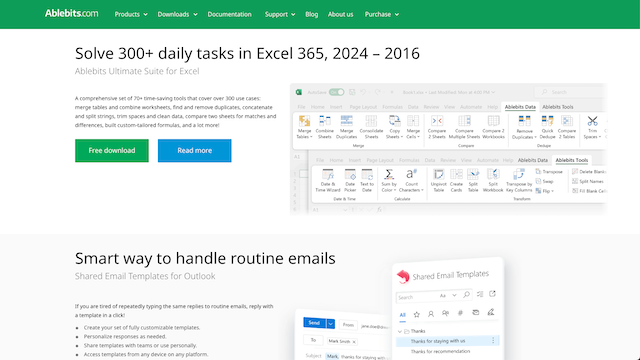Click the search magnifier in Shared Email Templates
Viewport: 640px width, 360px height.
467,295
